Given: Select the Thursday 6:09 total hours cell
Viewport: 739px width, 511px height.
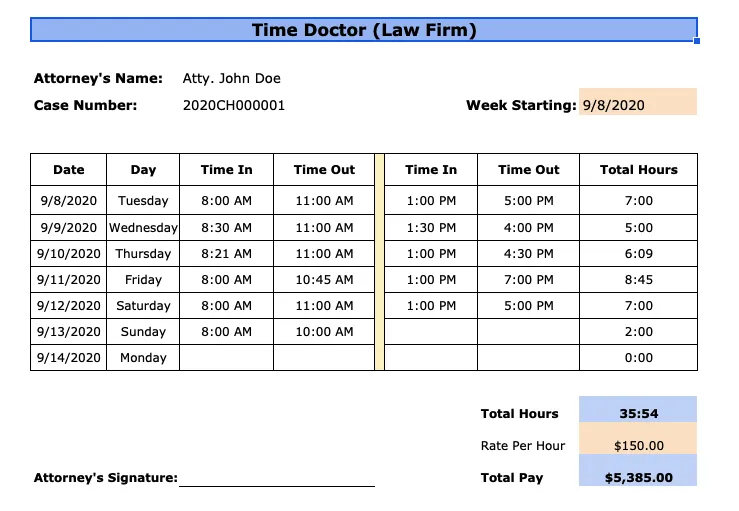Looking at the screenshot, I should pos(638,254).
